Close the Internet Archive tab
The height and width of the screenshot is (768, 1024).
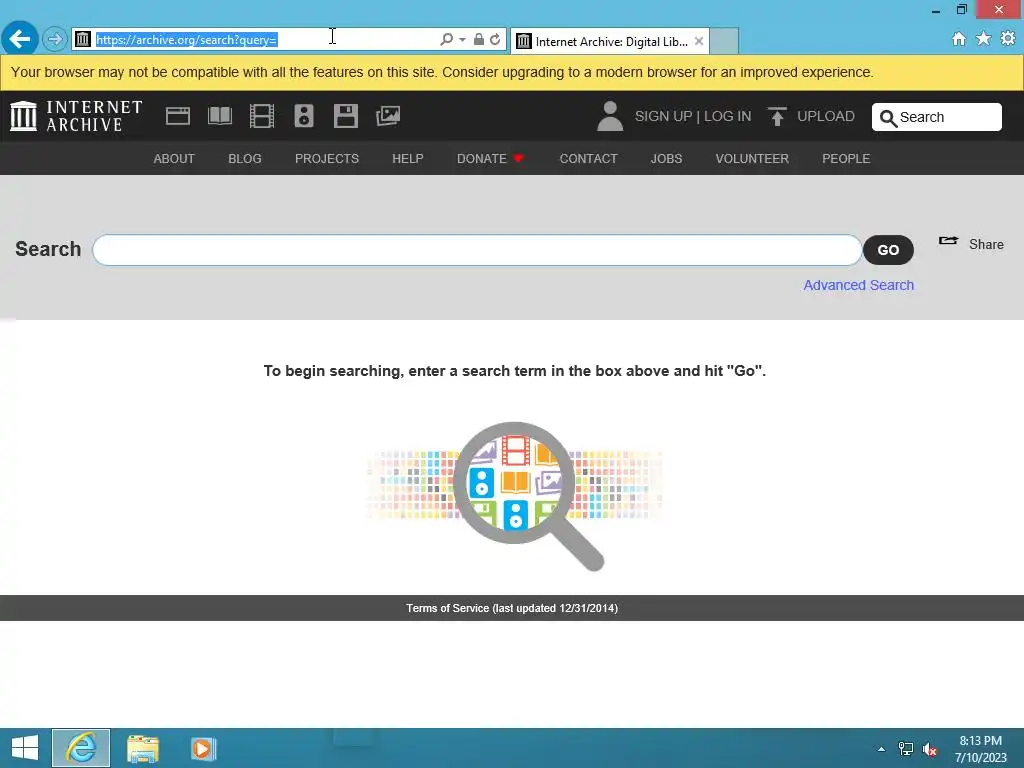(x=698, y=41)
